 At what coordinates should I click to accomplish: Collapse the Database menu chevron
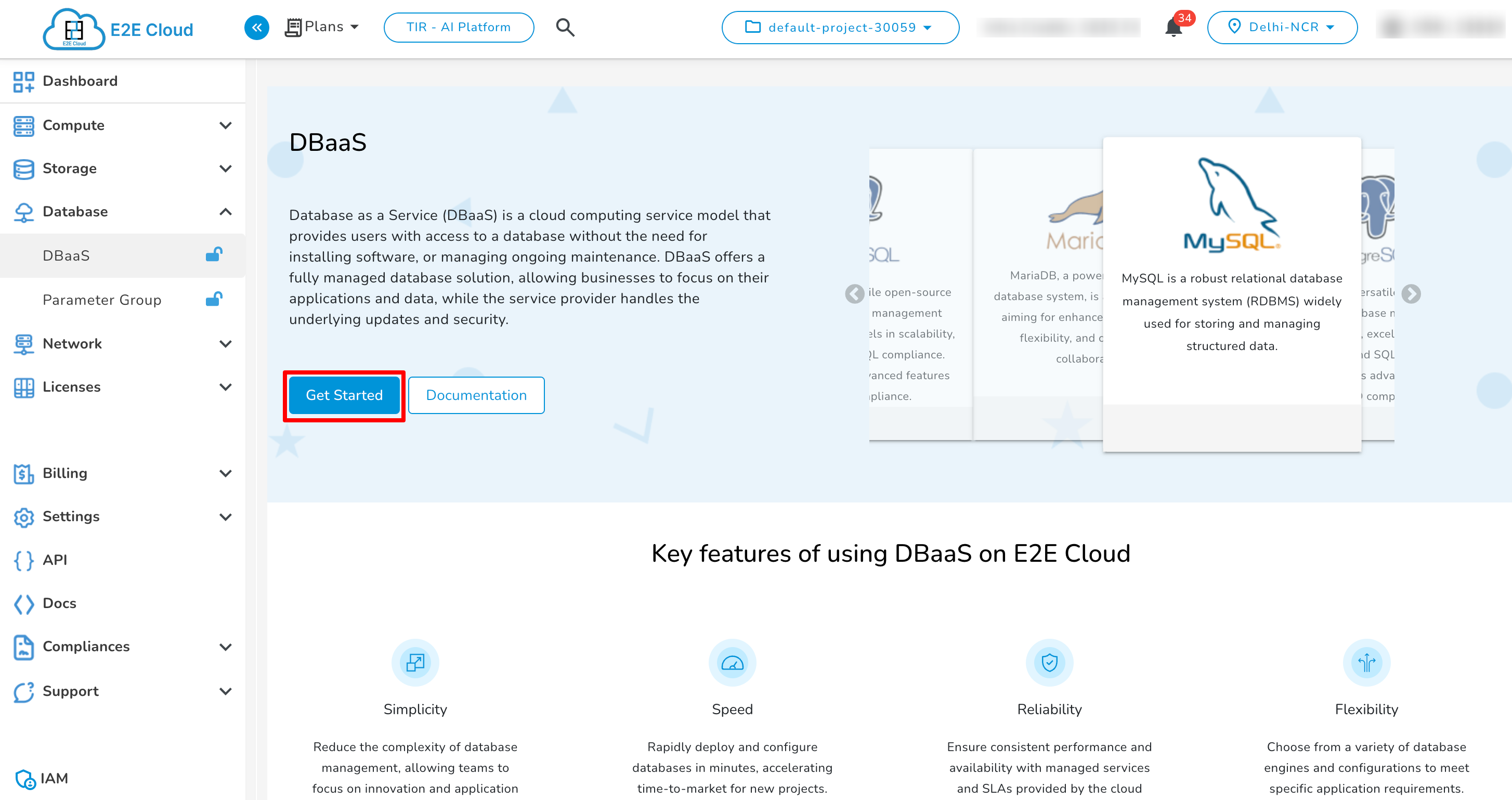click(x=225, y=212)
